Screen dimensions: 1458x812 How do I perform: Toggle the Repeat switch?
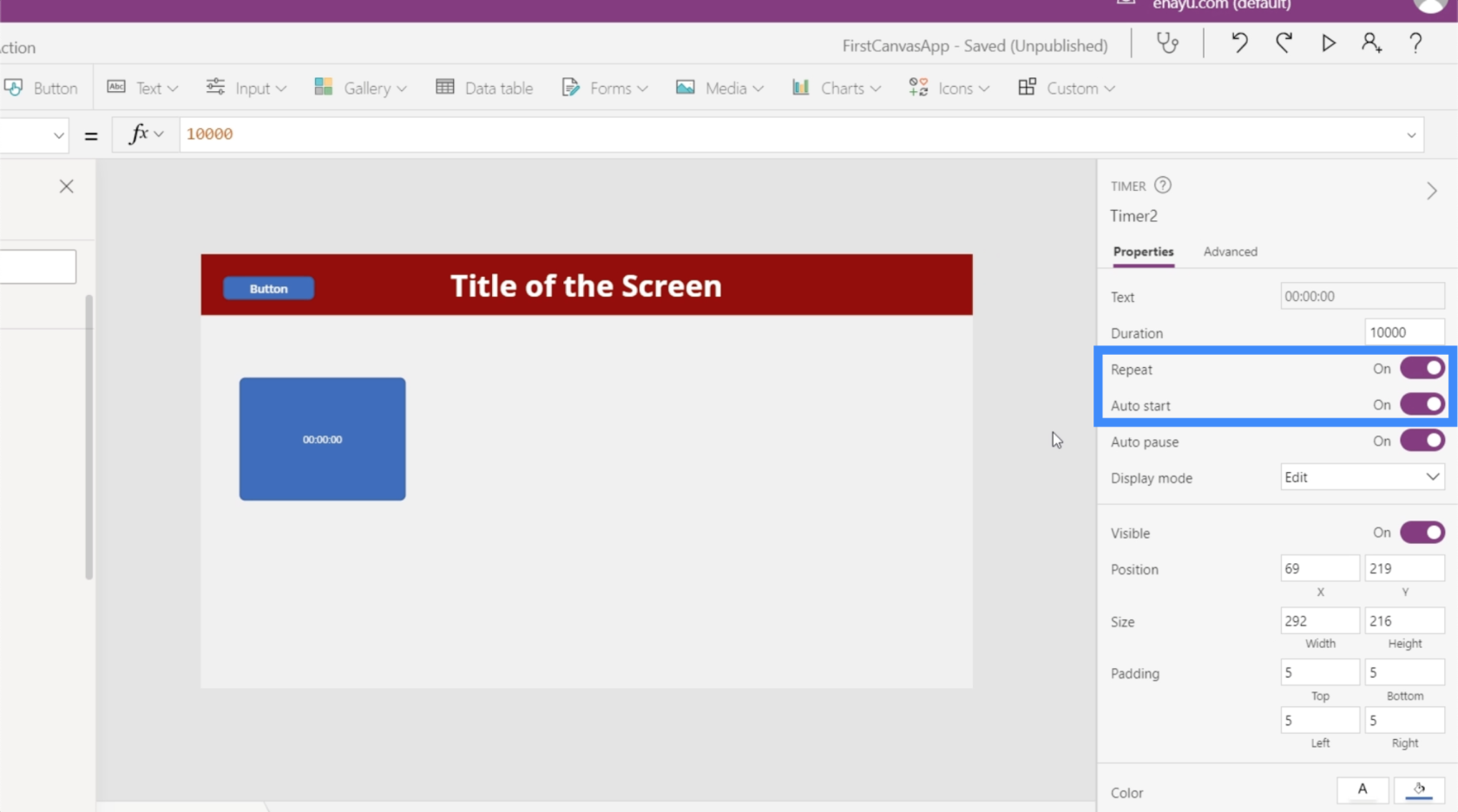tap(1422, 369)
